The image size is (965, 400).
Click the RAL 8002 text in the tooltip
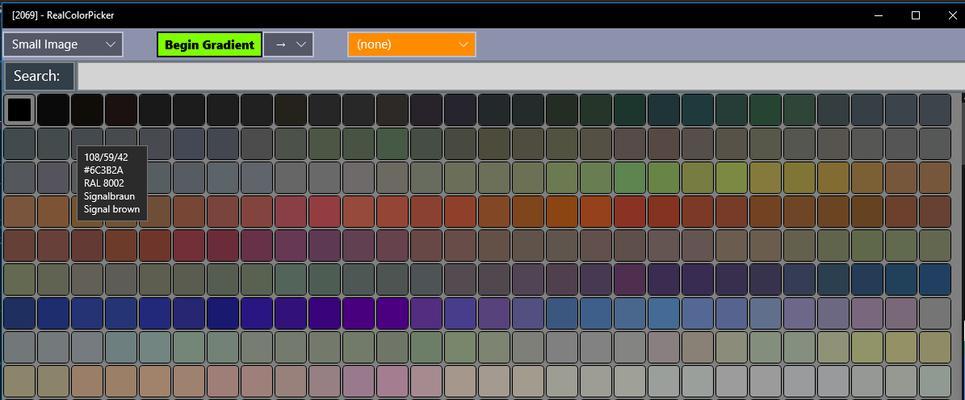103,183
